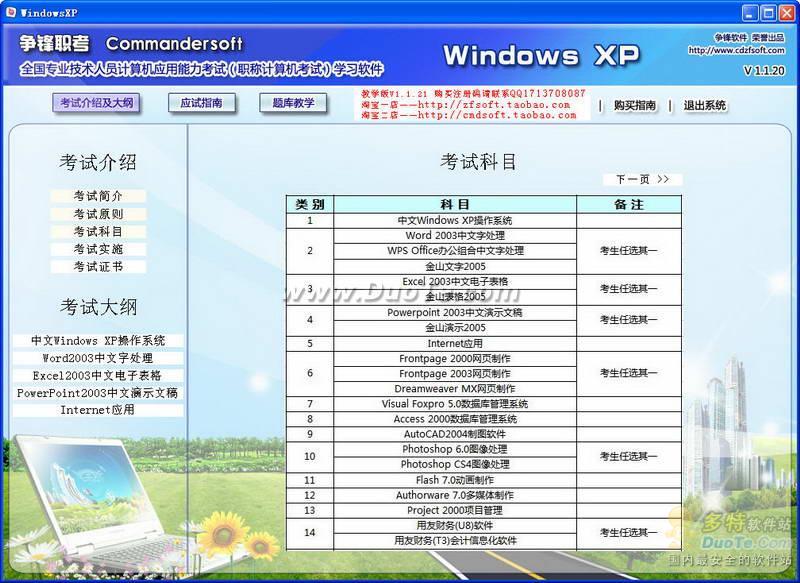Click Flash 7.0动画制作 cell
Screen dimensions: 800x583
(x=455, y=480)
